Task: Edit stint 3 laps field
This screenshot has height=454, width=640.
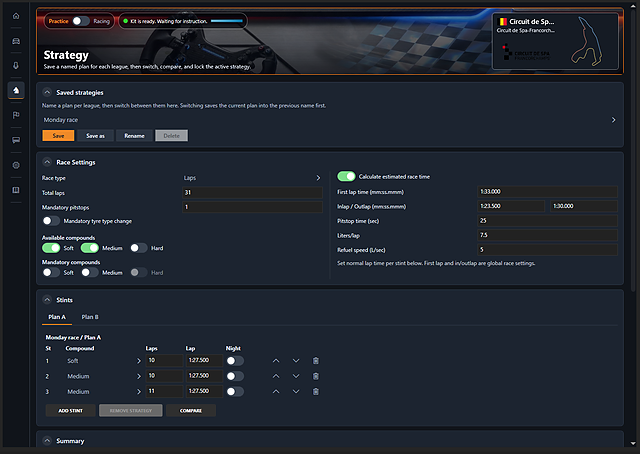Action: 164,391
